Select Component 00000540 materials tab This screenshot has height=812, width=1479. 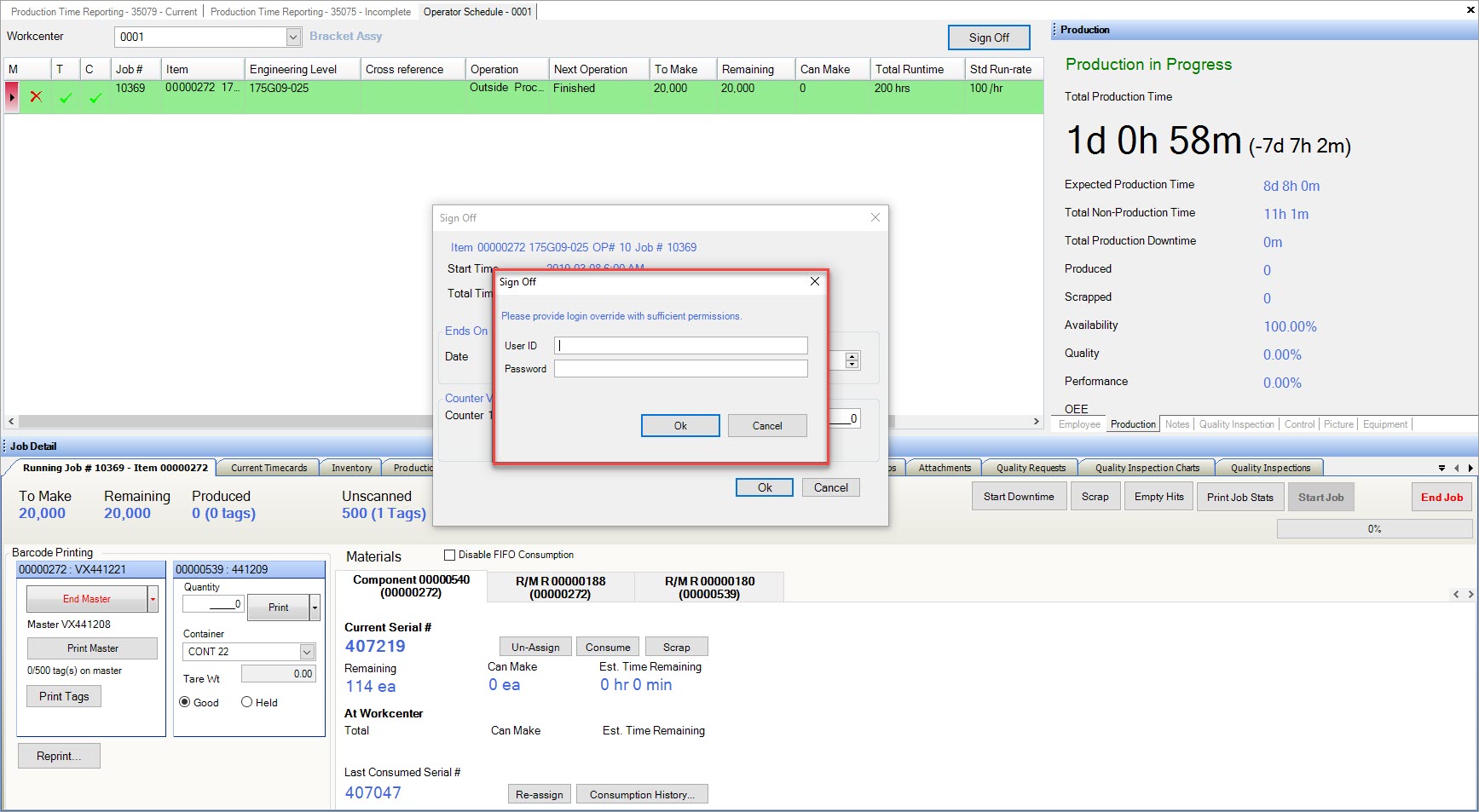(x=411, y=586)
